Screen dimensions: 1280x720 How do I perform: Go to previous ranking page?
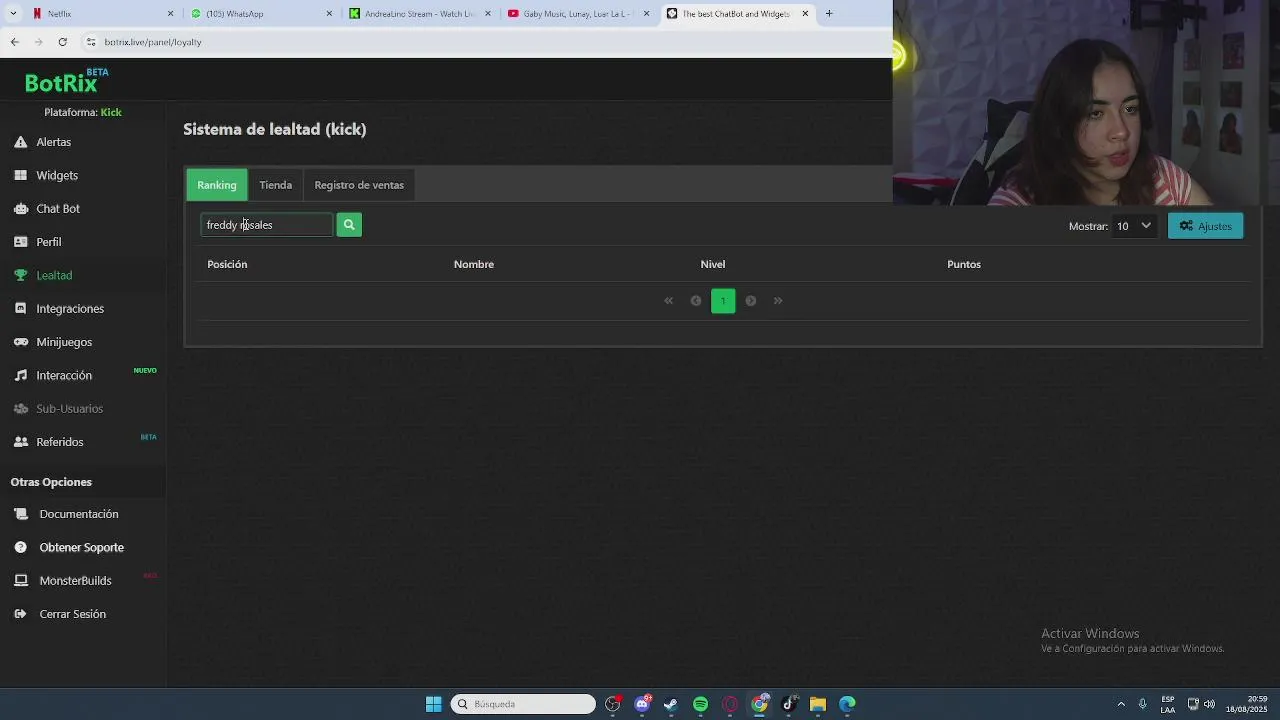pos(696,301)
